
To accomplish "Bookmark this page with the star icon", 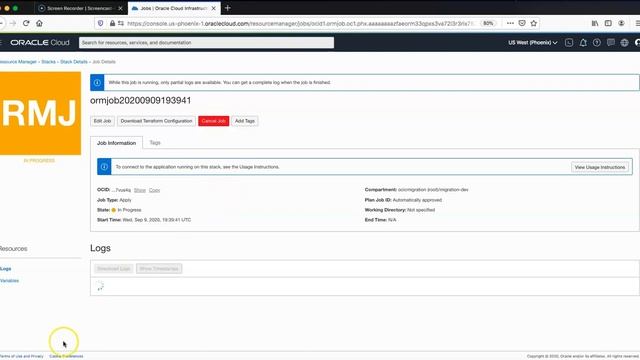I will click(x=533, y=23).
